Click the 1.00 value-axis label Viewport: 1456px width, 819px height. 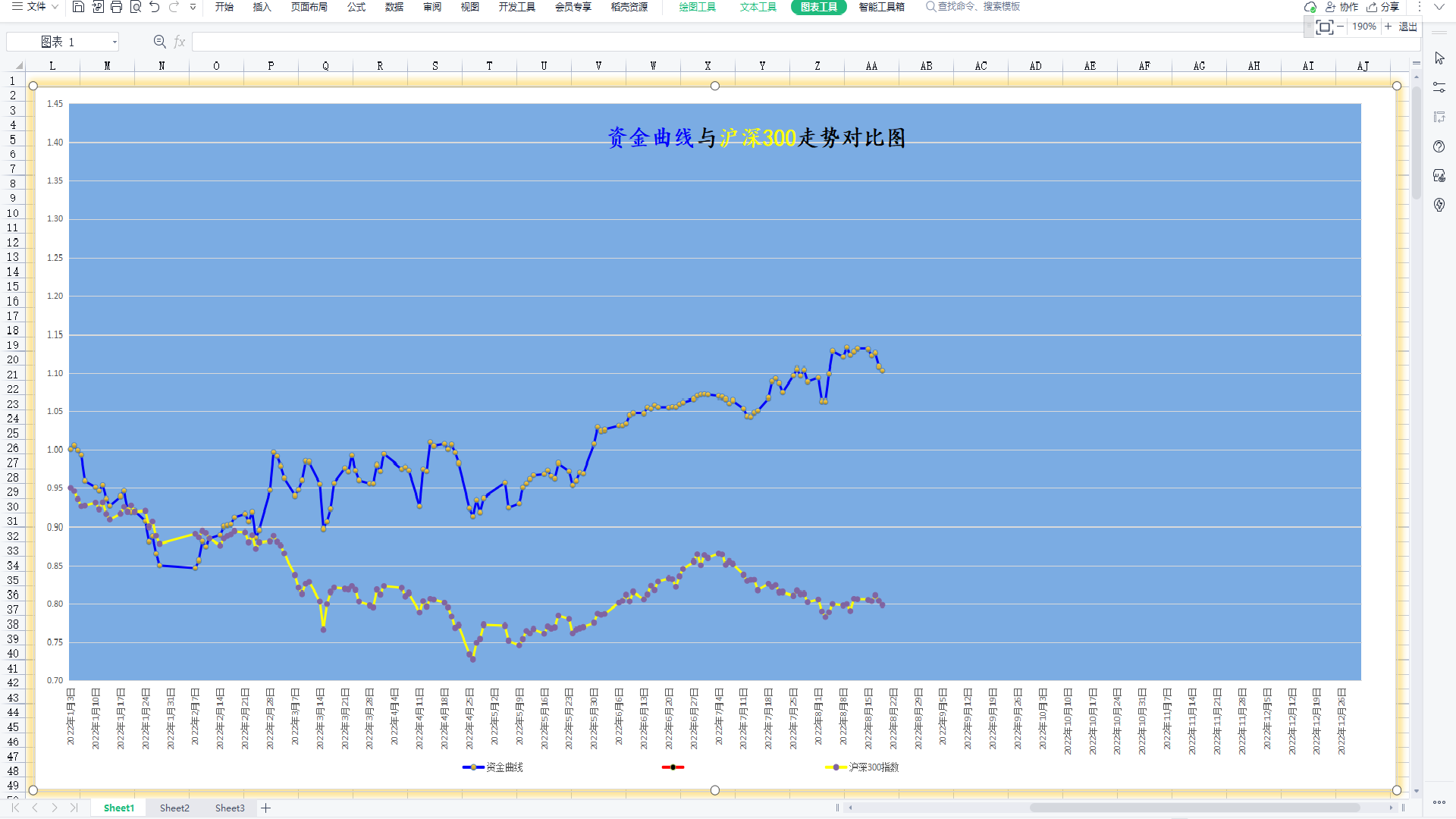pyautogui.click(x=55, y=450)
